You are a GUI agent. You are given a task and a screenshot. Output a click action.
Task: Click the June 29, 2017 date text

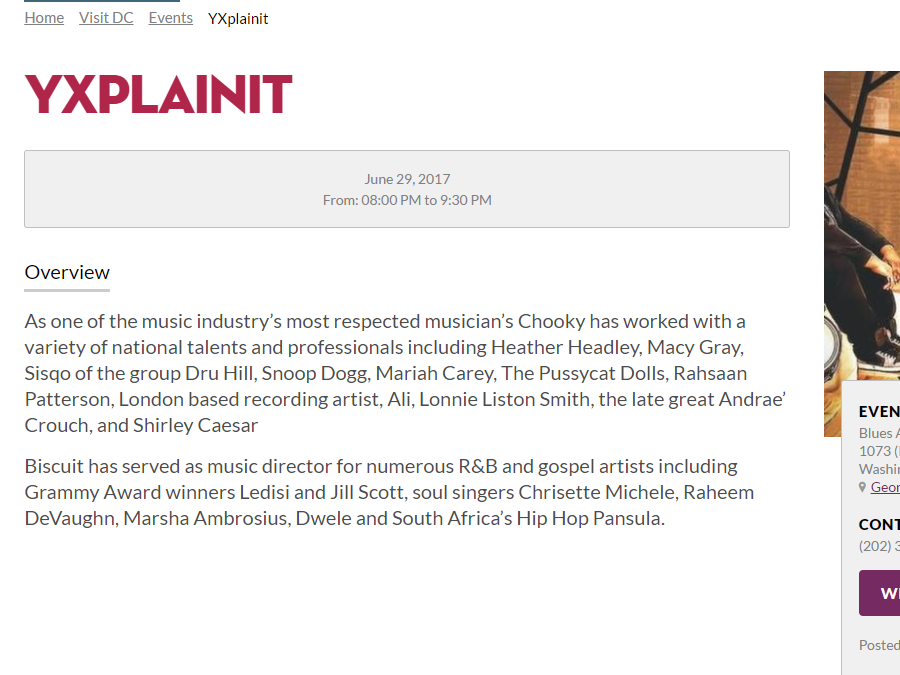point(407,179)
